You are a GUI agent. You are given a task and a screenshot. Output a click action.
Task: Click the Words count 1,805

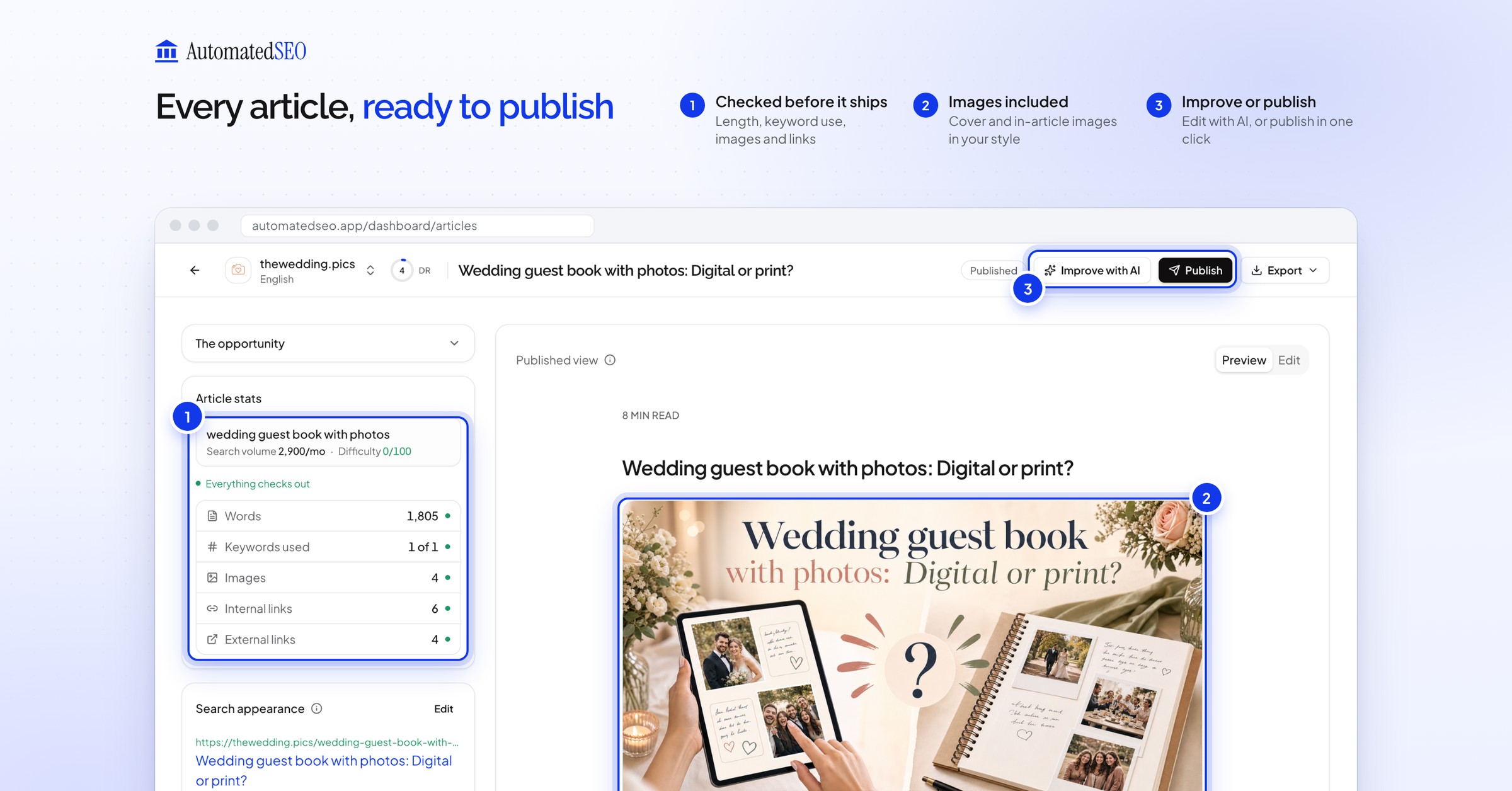(422, 516)
